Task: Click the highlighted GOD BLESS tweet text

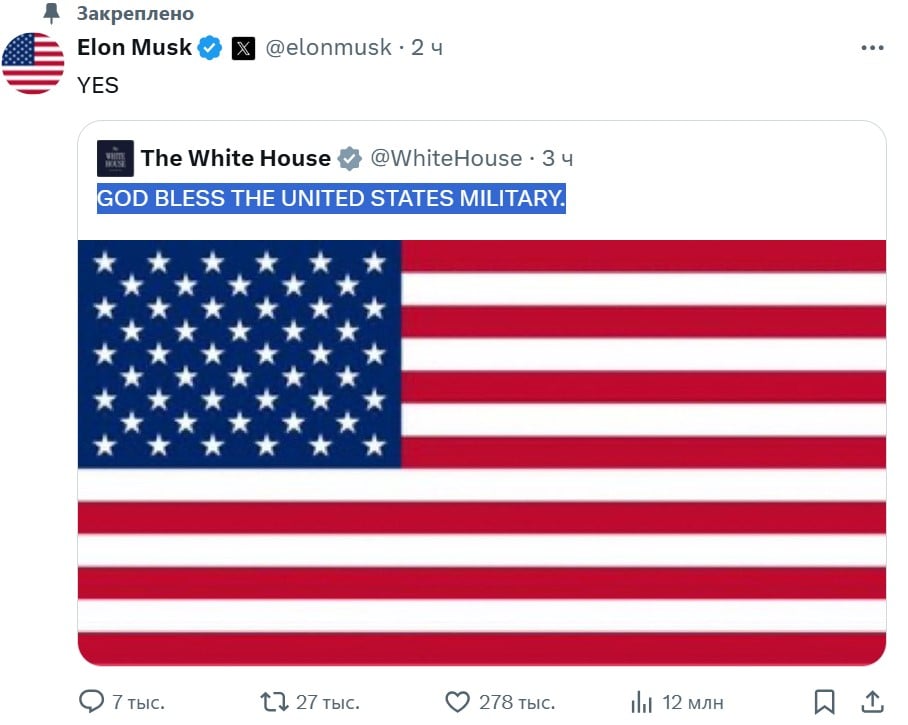Action: [331, 198]
